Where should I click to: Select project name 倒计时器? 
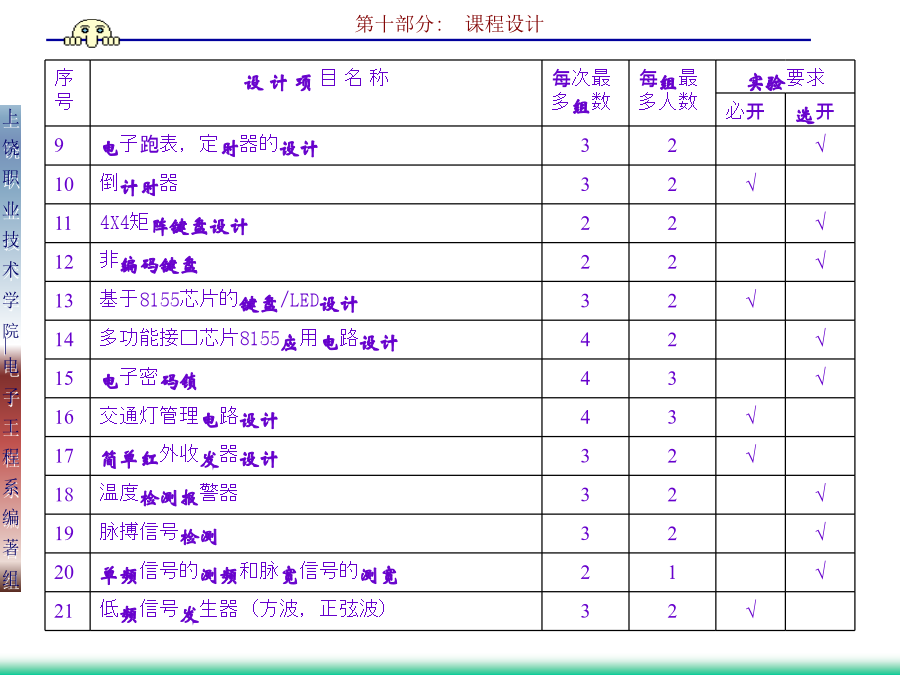pyautogui.click(x=138, y=185)
